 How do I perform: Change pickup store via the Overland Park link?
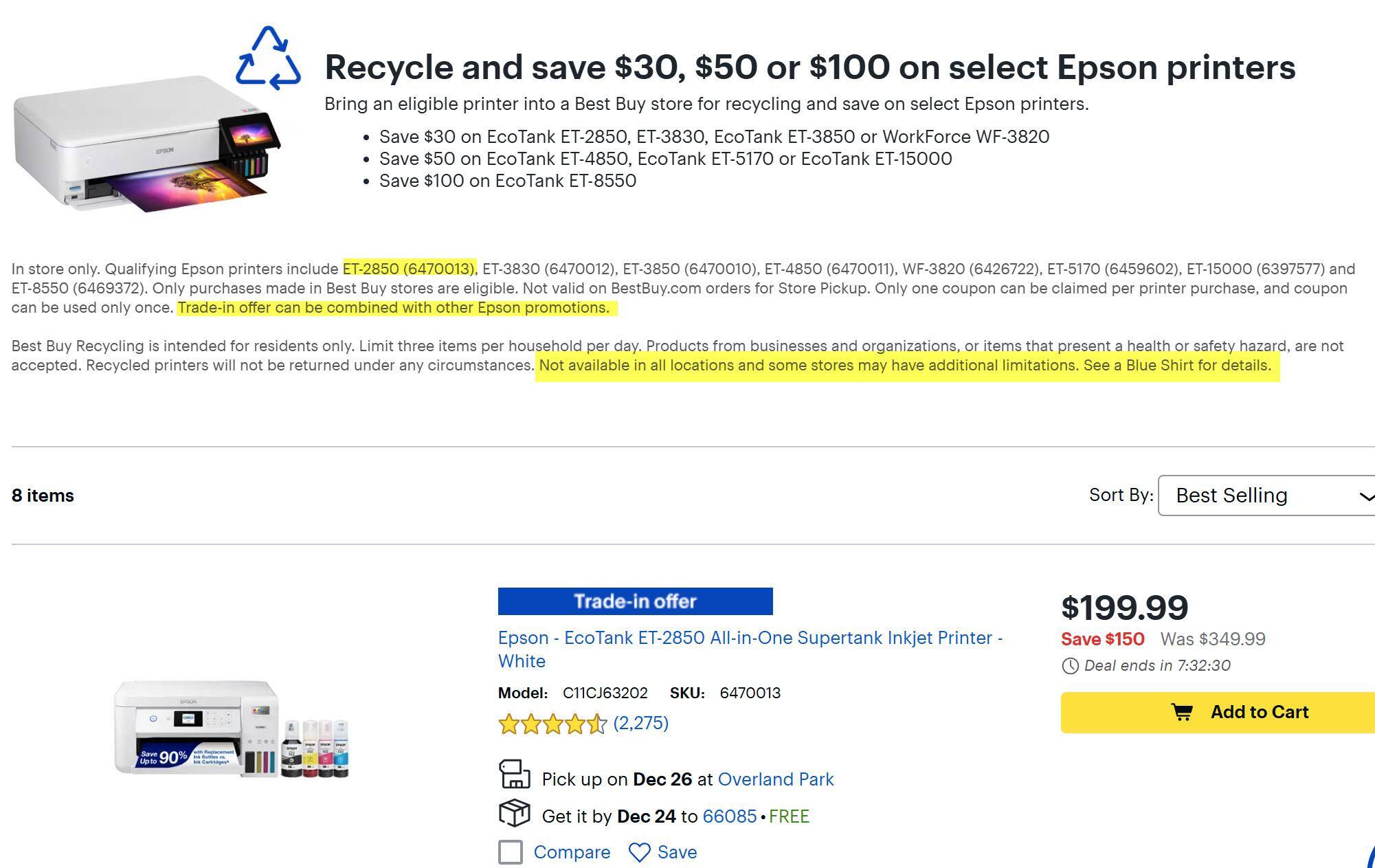(775, 779)
